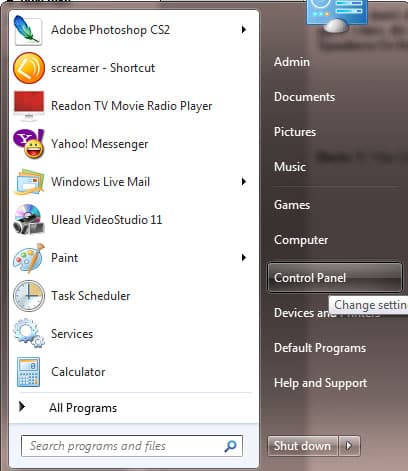This screenshot has width=408, height=471.
Task: Show All Programs list
Action: (83, 408)
